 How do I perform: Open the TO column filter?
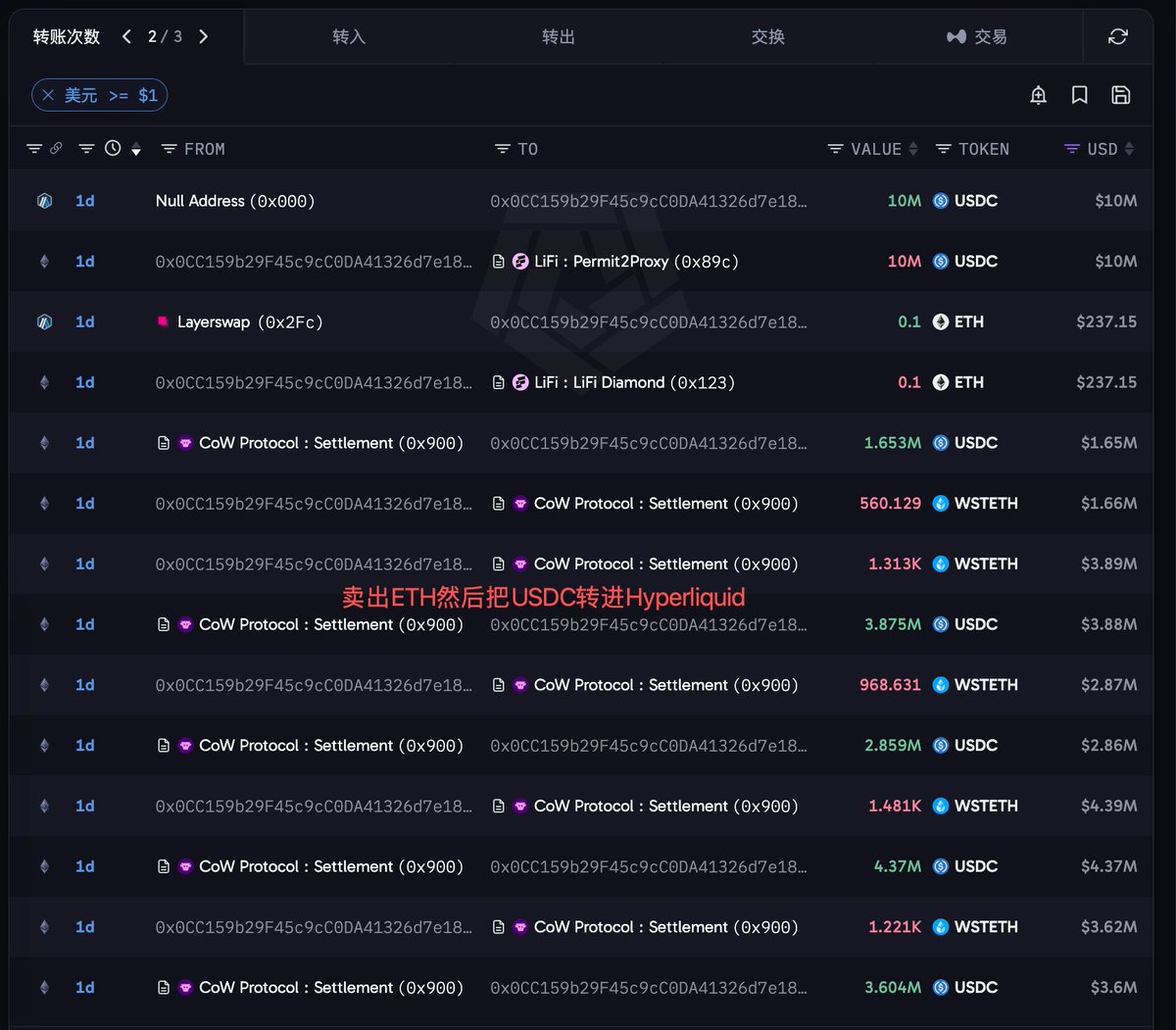click(503, 149)
